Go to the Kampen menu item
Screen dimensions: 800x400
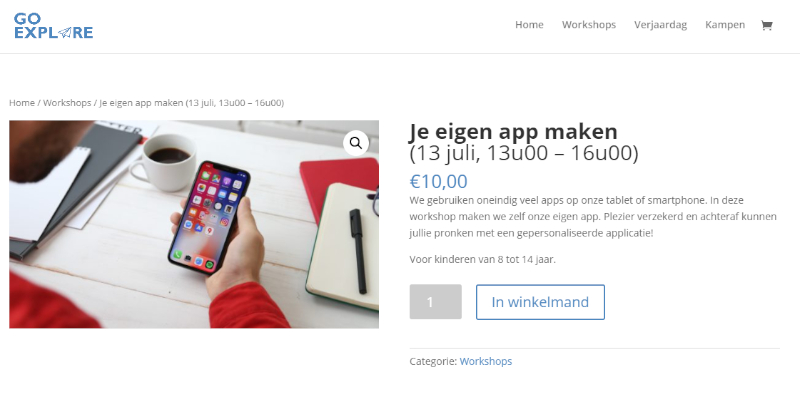click(x=725, y=24)
